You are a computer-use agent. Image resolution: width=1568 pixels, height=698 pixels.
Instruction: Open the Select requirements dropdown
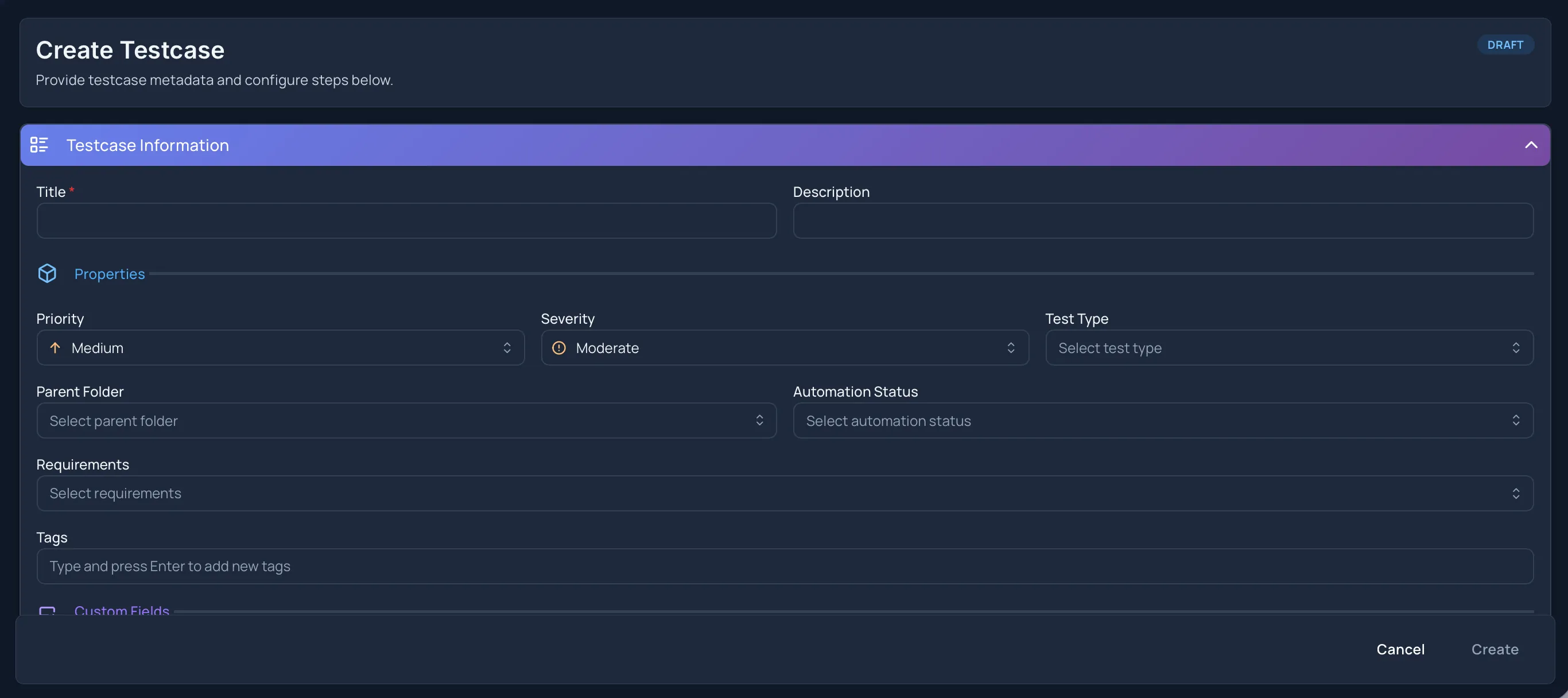pyautogui.click(x=785, y=493)
